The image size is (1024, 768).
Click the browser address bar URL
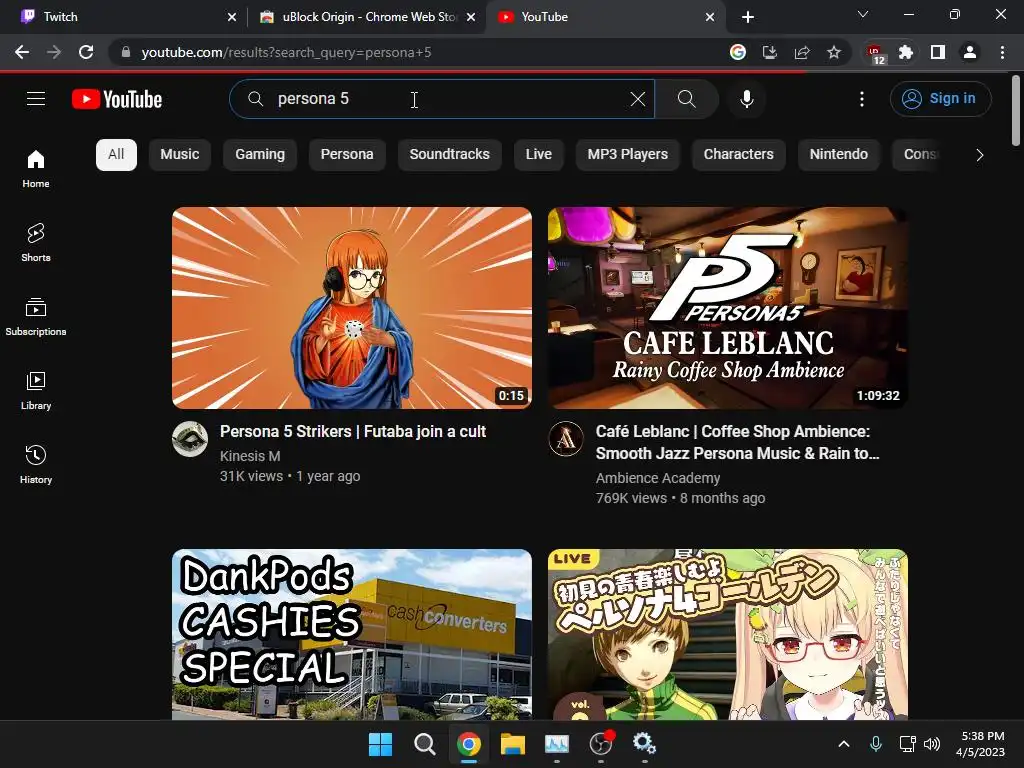point(286,52)
